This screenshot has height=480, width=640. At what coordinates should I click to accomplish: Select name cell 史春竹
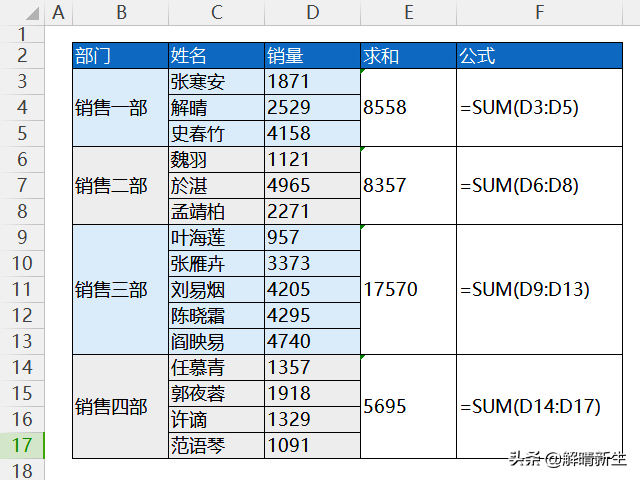(217, 133)
